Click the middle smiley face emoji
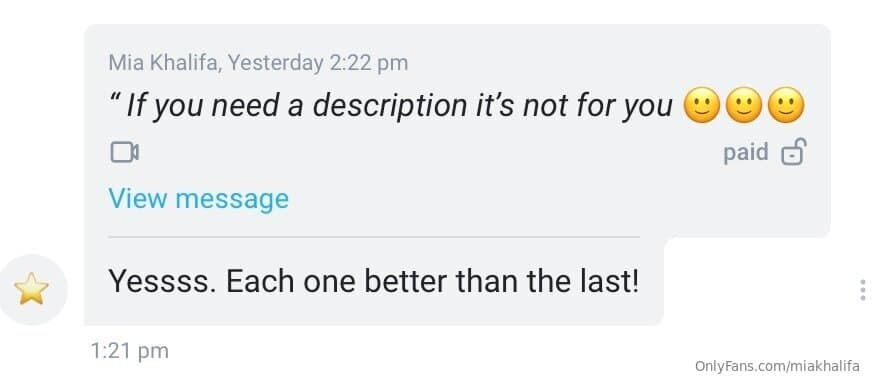This screenshot has width=873, height=388. pos(743,106)
